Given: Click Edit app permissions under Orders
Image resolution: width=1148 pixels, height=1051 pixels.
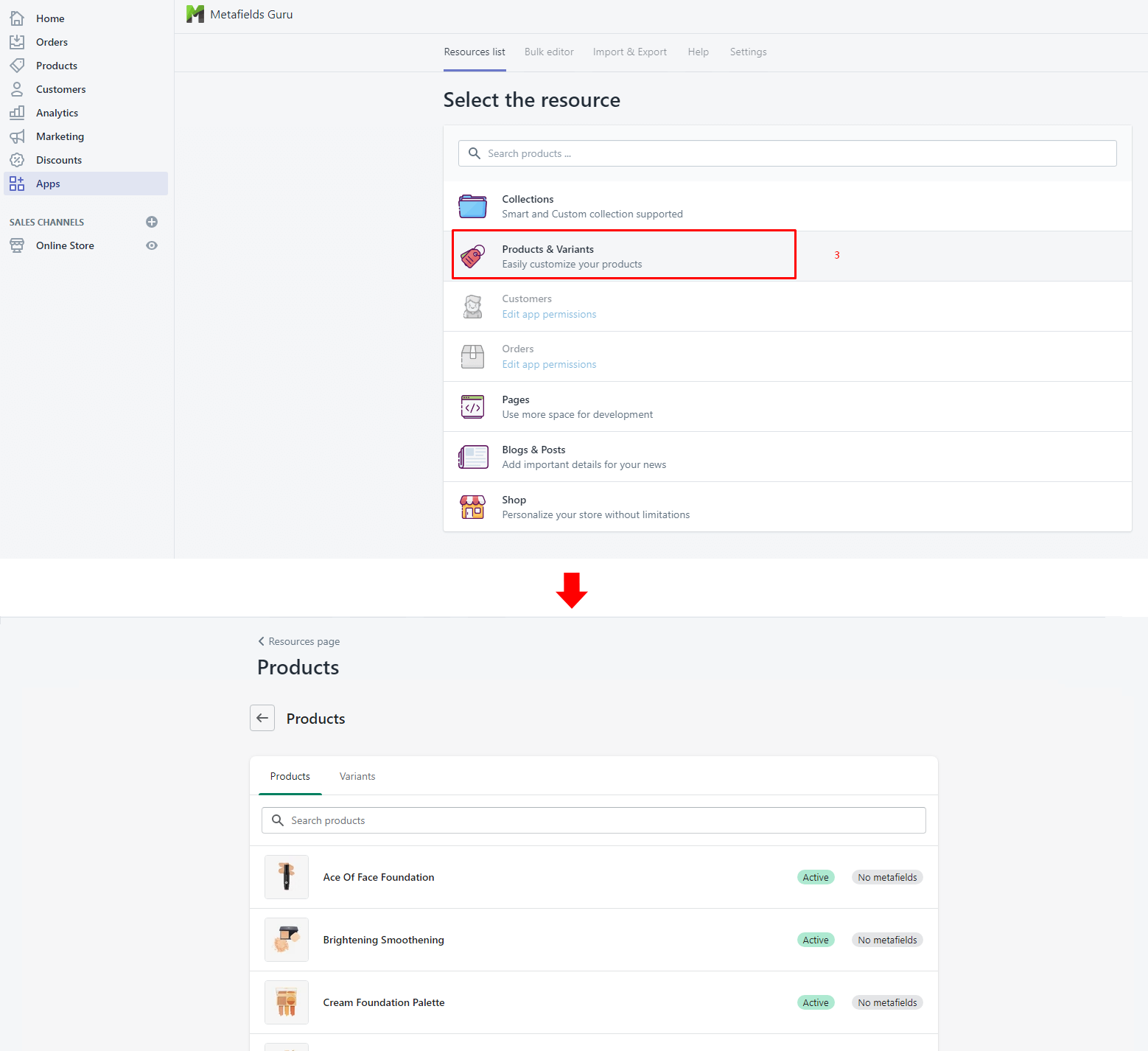Looking at the screenshot, I should [x=549, y=364].
